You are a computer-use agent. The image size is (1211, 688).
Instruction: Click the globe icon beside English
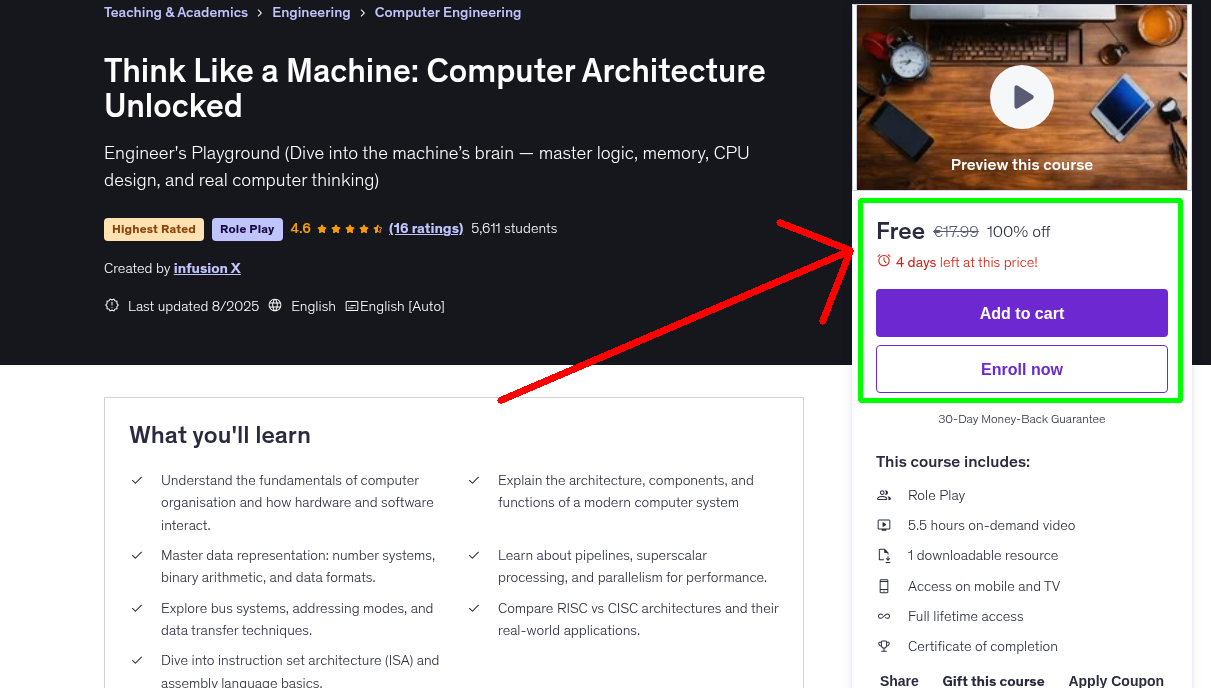point(275,305)
